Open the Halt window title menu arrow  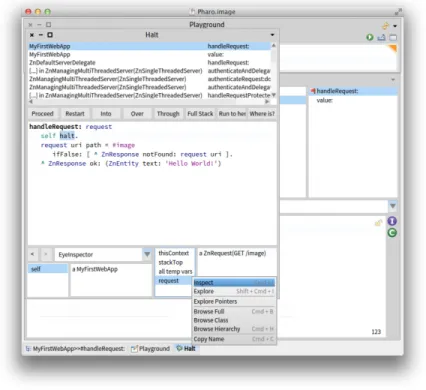(272, 35)
